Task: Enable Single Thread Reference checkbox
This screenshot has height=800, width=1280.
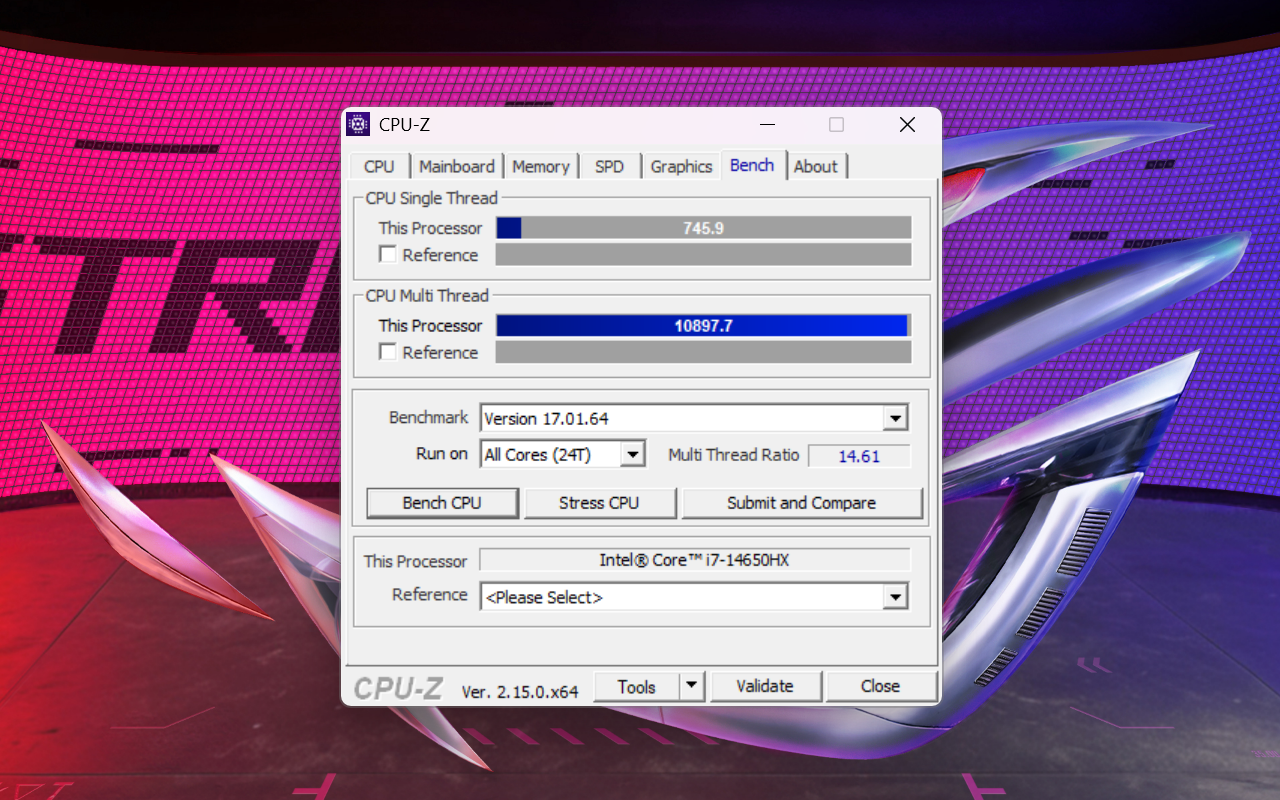Action: 388,255
